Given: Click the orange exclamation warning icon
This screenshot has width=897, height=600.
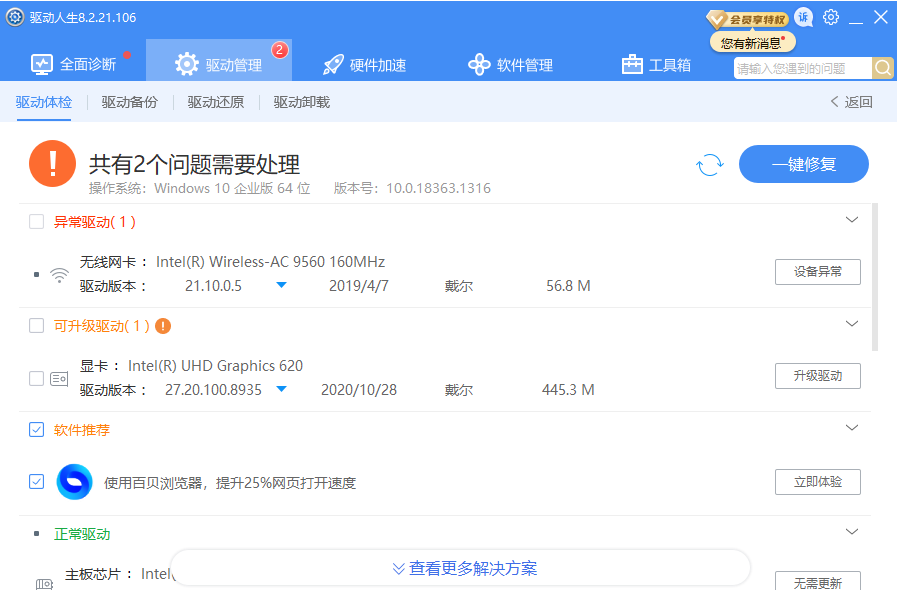Looking at the screenshot, I should click(53, 164).
